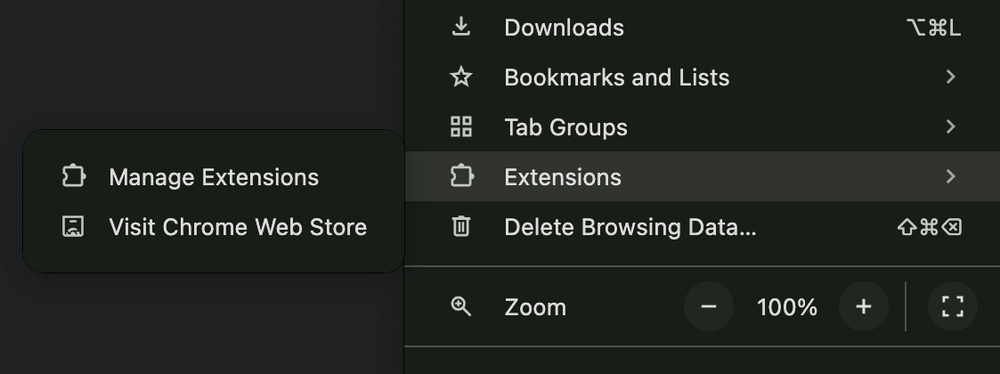Decrease zoom with the minus button
Viewport: 1000px width, 374px height.
(x=709, y=306)
